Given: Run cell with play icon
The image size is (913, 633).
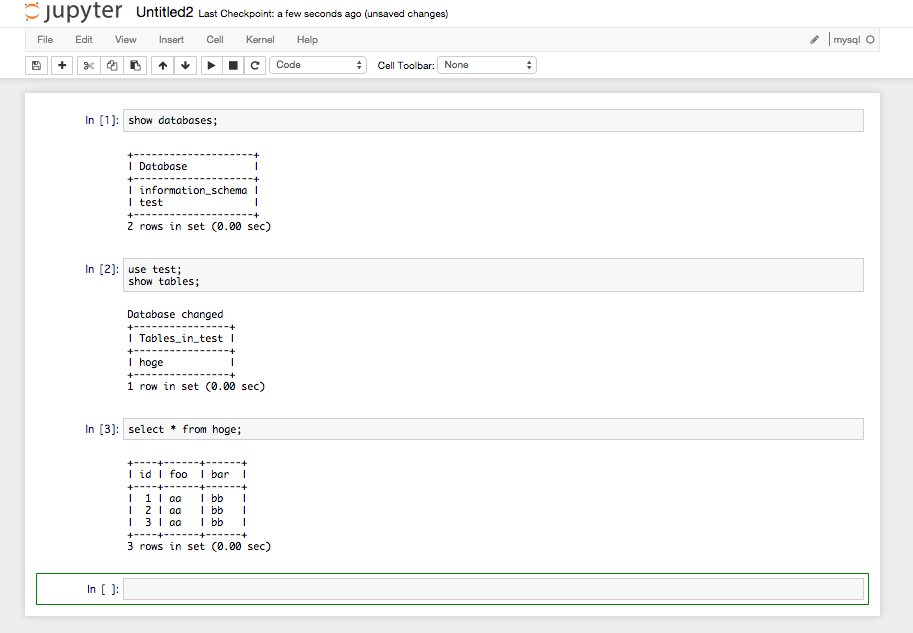Looking at the screenshot, I should pyautogui.click(x=212, y=65).
